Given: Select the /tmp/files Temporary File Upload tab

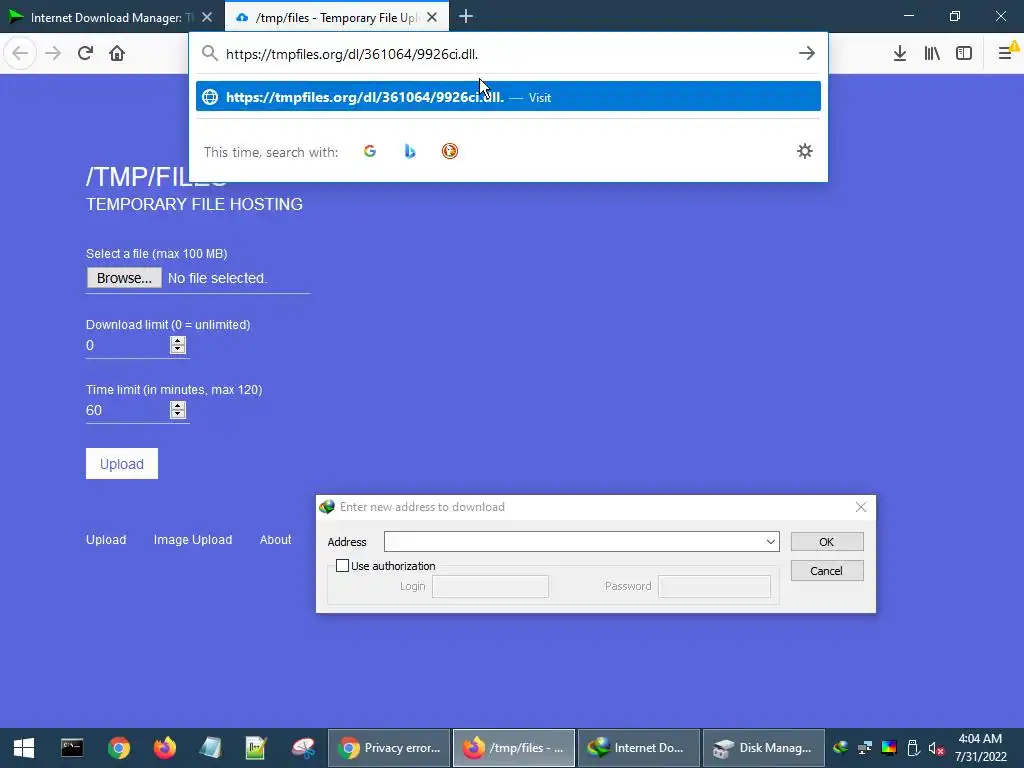Looking at the screenshot, I should click(x=336, y=18).
